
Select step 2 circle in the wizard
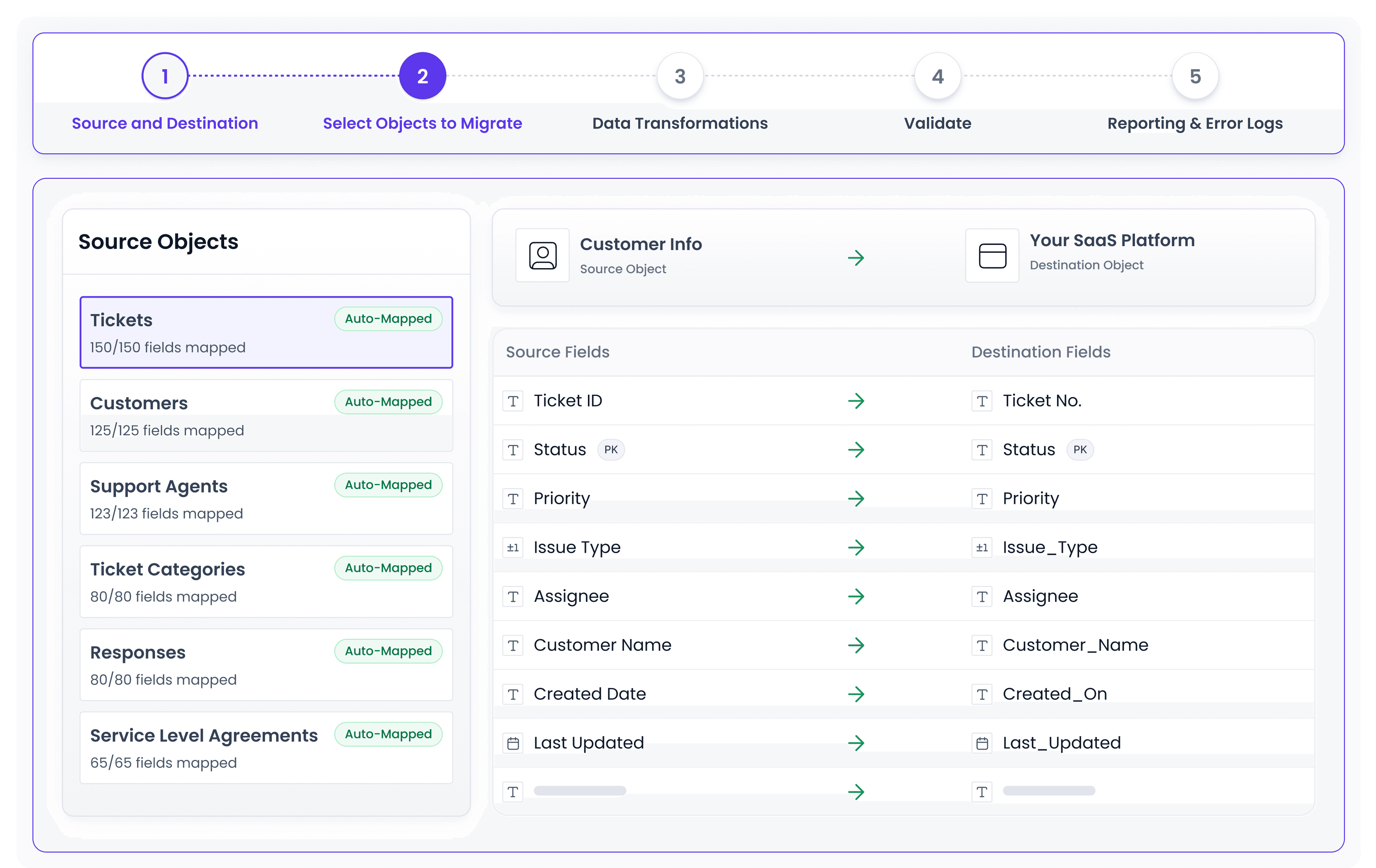422,76
